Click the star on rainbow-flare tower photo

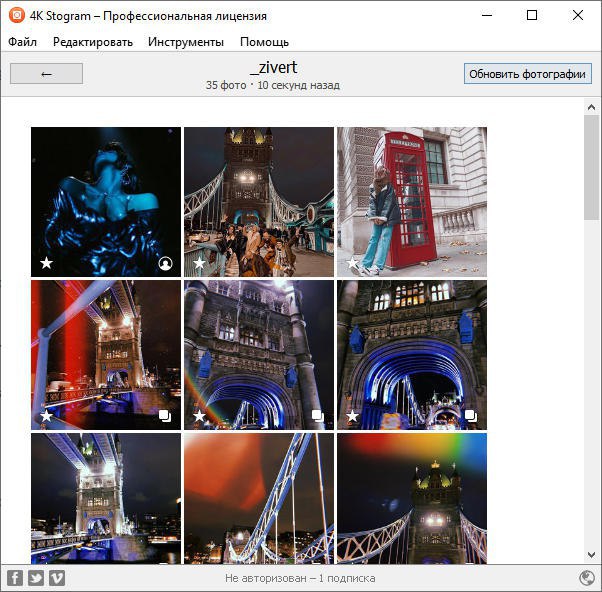pos(199,415)
